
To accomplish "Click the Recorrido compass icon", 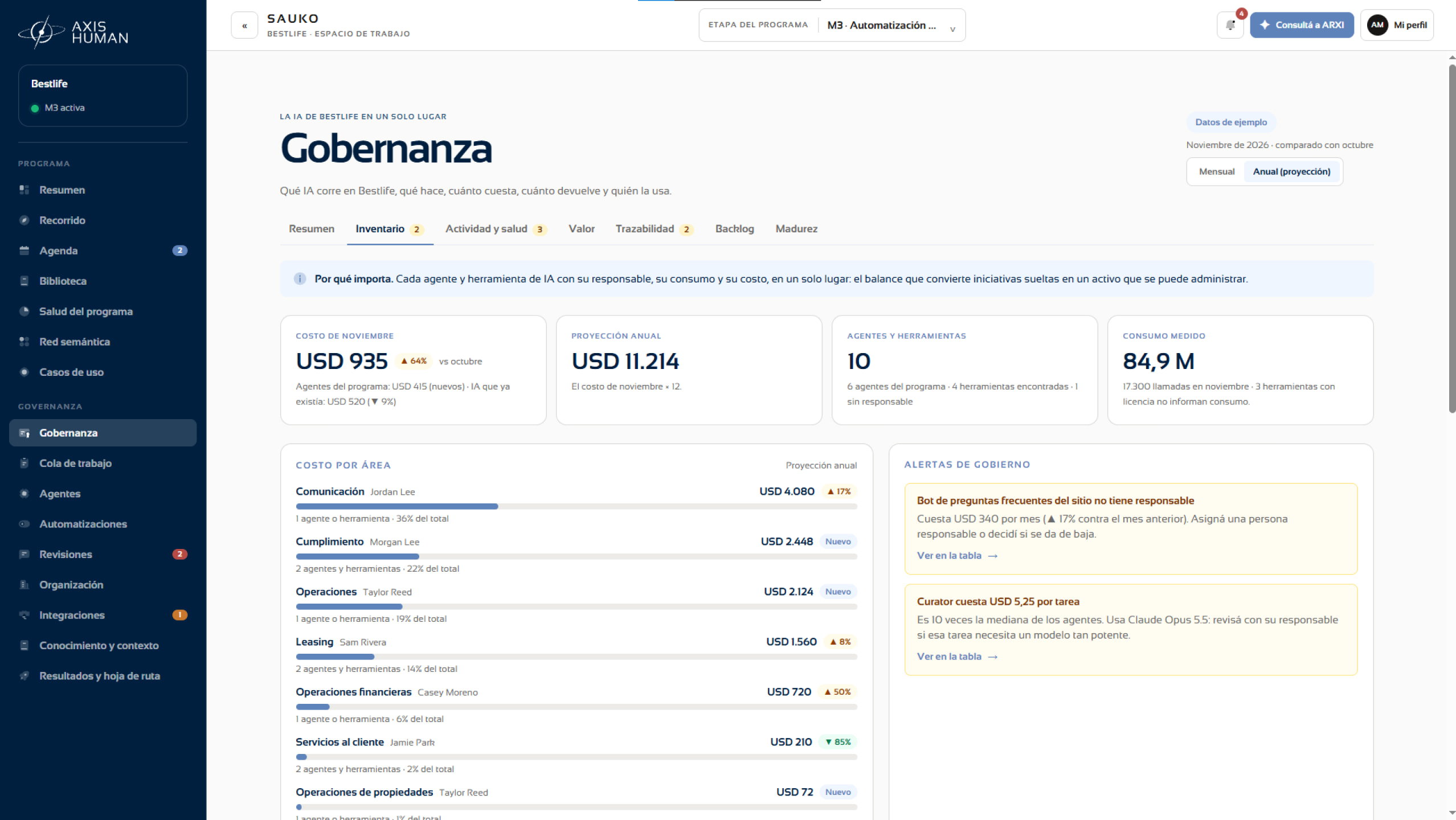I will 24,220.
